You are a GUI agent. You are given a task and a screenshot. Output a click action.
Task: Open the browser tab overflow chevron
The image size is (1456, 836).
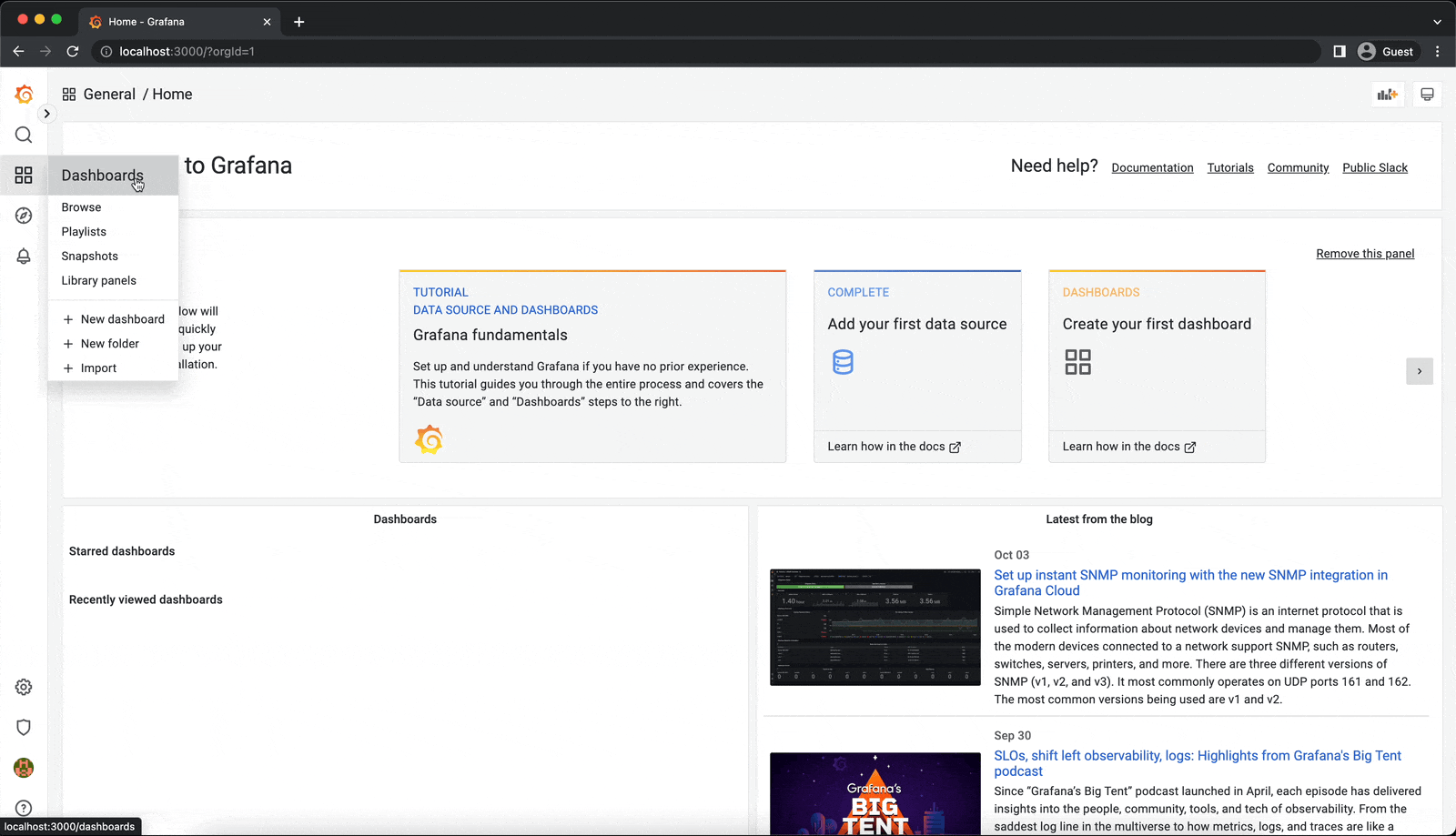click(x=1436, y=21)
